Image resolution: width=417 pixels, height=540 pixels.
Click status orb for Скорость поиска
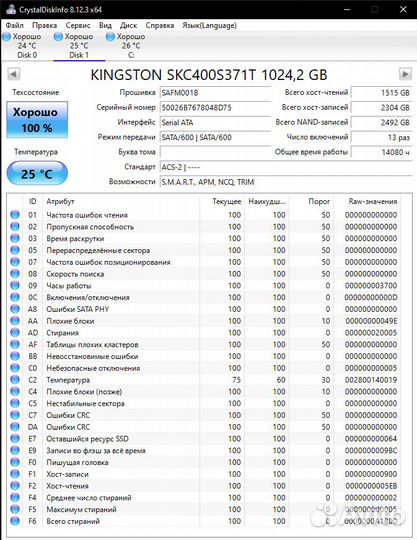15,274
